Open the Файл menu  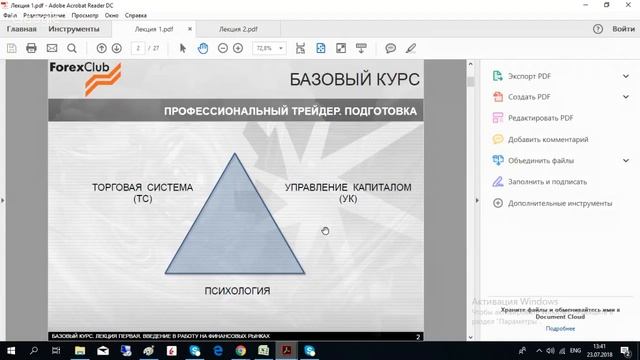(10, 15)
